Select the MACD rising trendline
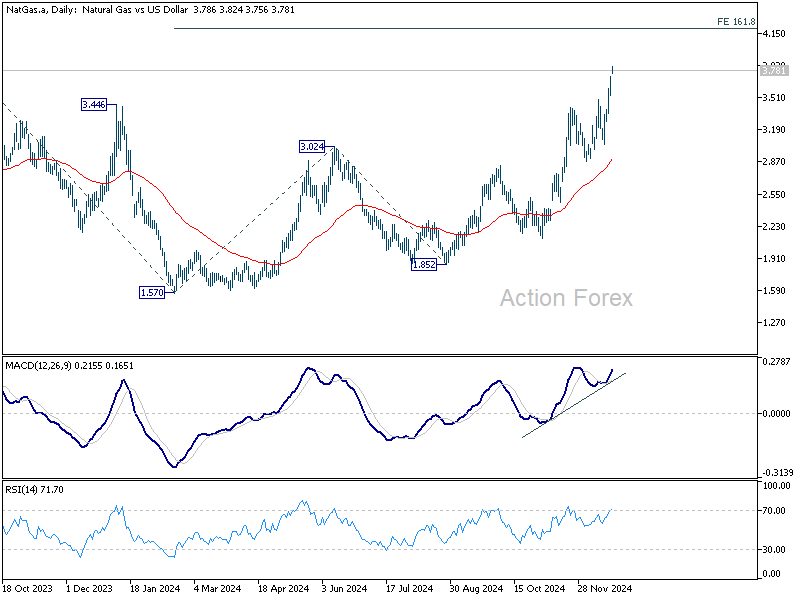 point(573,406)
